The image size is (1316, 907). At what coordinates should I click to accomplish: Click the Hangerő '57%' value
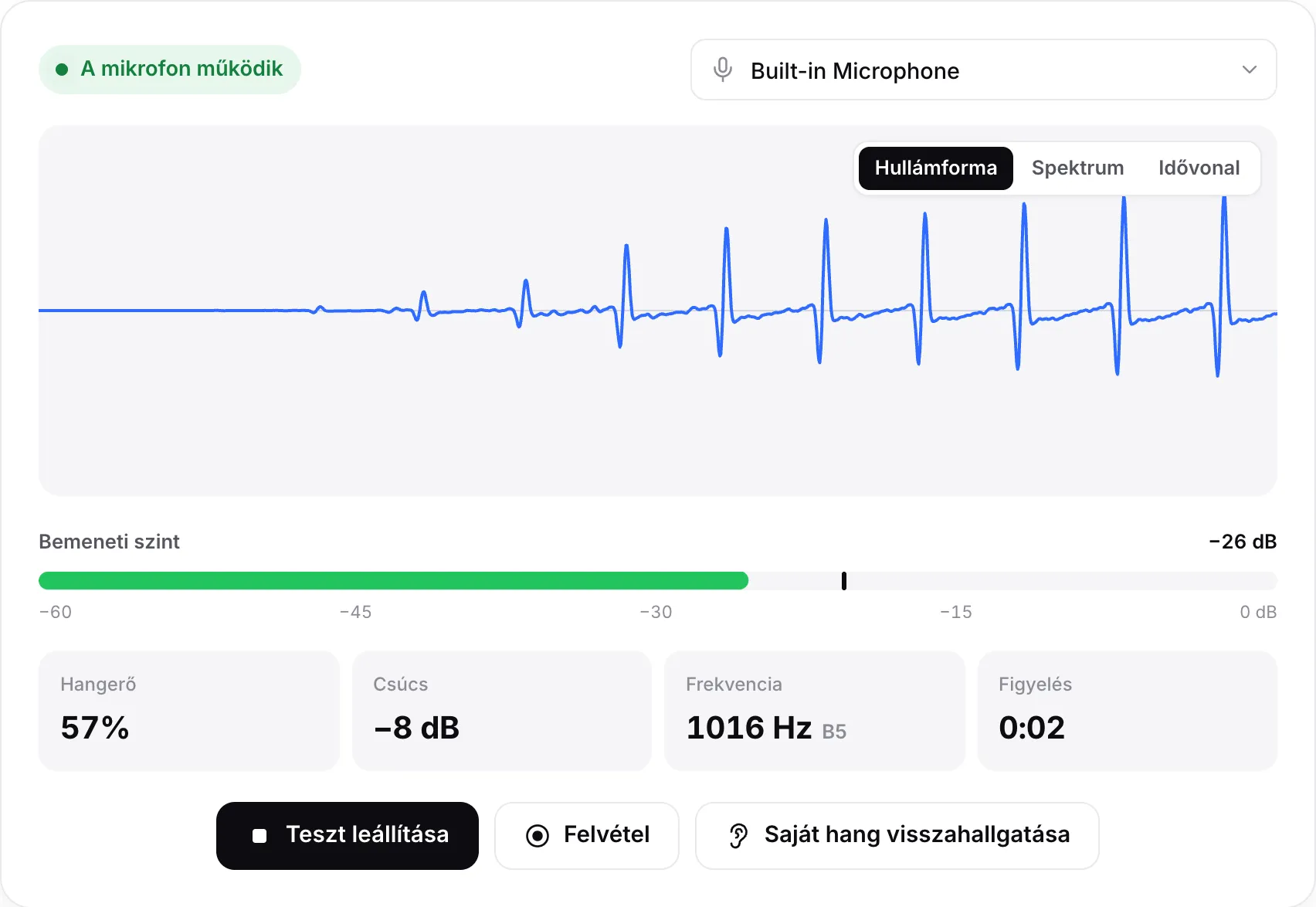click(95, 728)
